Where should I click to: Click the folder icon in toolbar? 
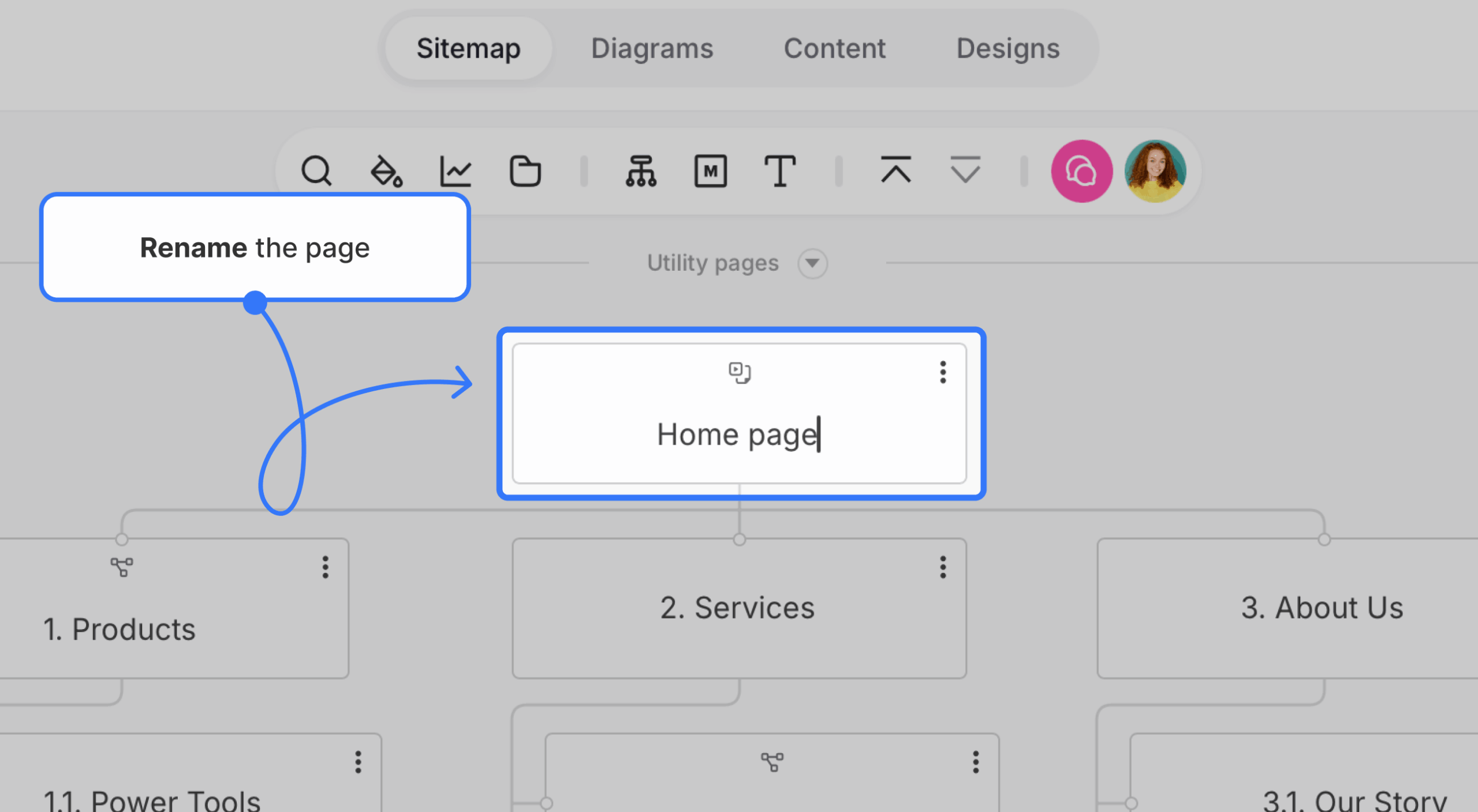coord(525,171)
